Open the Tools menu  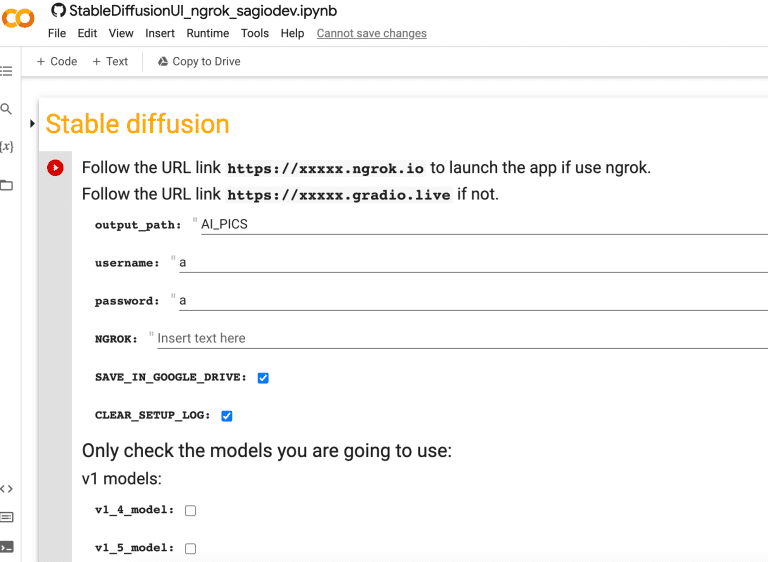(x=255, y=33)
